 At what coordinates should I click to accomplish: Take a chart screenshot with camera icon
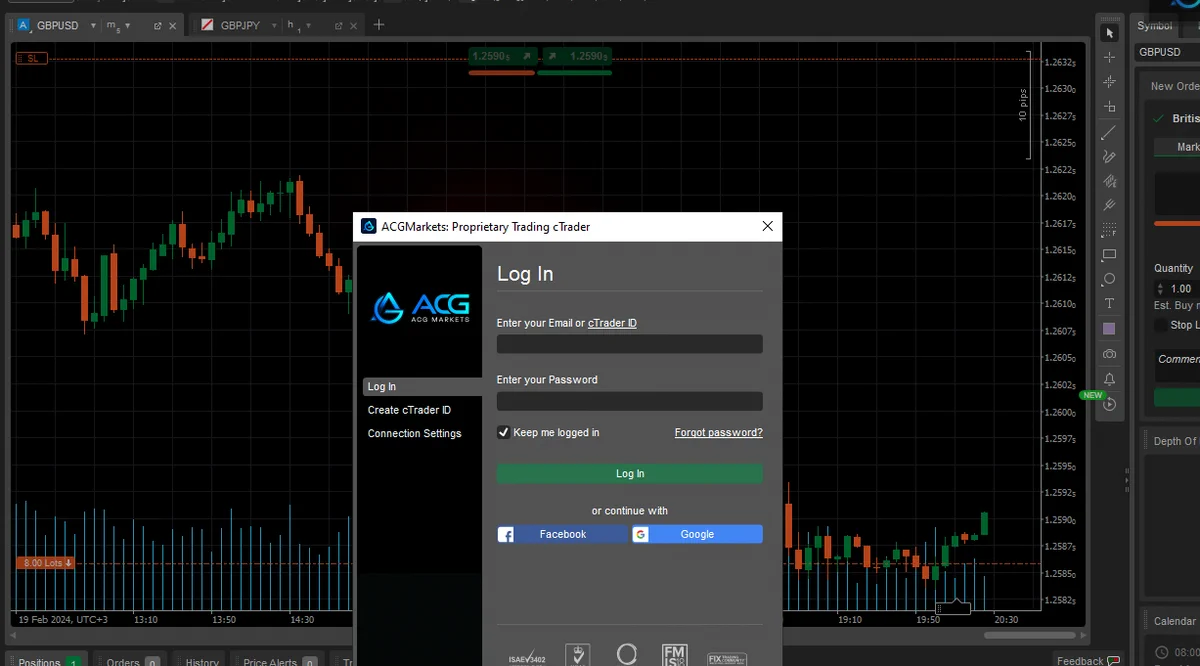(1109, 354)
